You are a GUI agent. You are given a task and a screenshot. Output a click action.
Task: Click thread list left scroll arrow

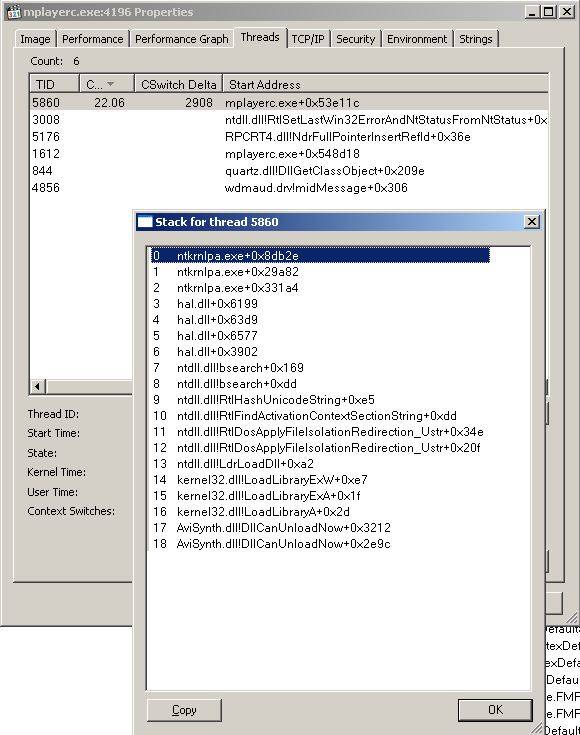coord(38,387)
